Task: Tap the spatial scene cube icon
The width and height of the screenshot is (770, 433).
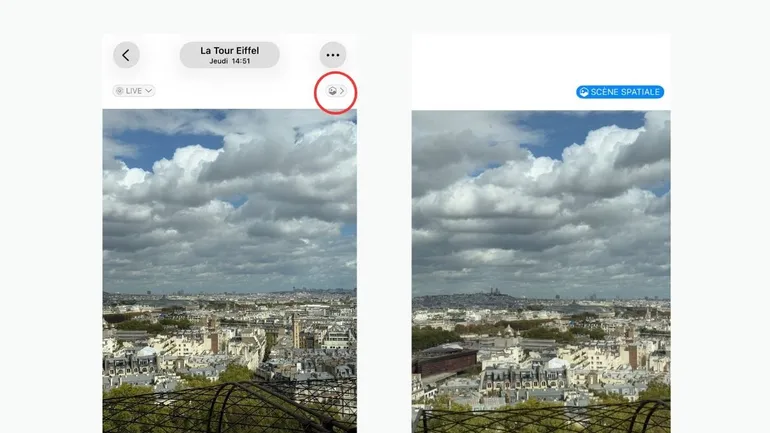Action: 336,91
